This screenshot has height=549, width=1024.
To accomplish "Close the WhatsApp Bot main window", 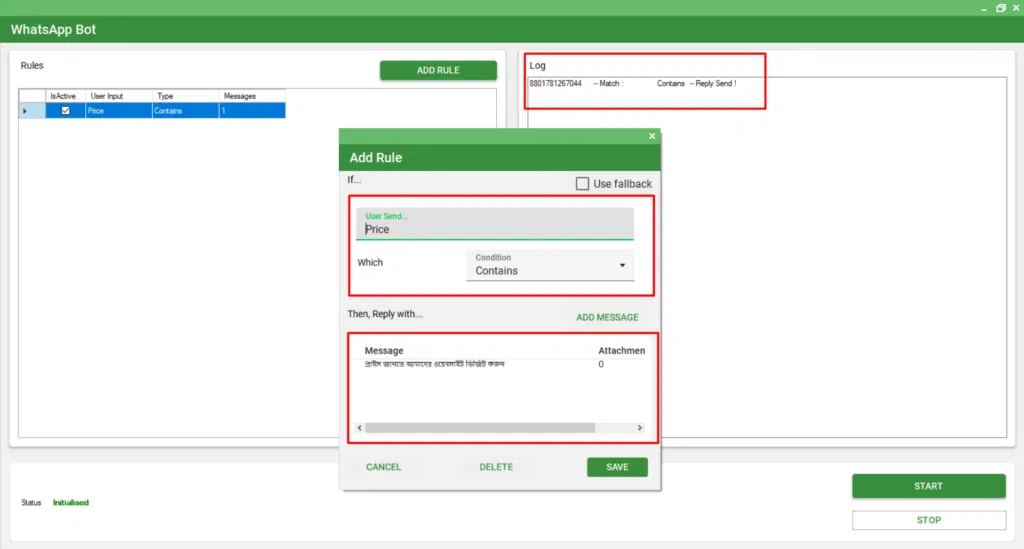I will [x=1016, y=8].
